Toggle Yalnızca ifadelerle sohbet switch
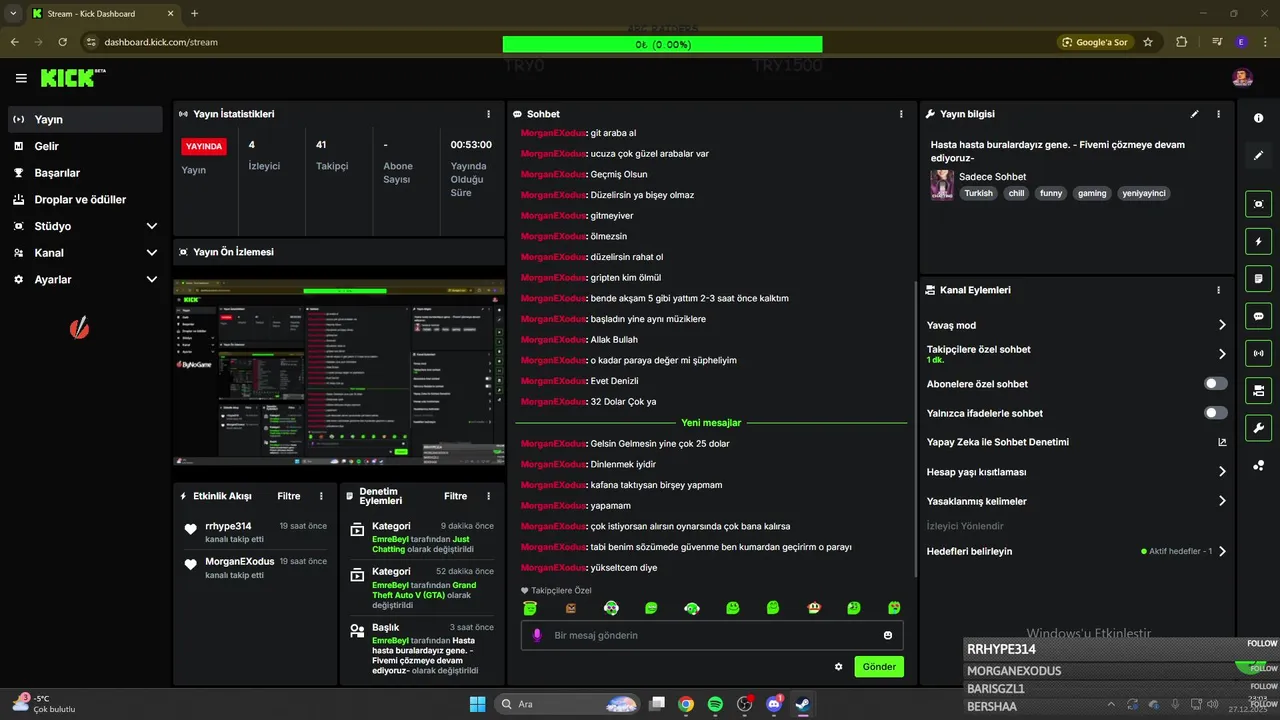Viewport: 1280px width, 720px height. click(x=1216, y=413)
